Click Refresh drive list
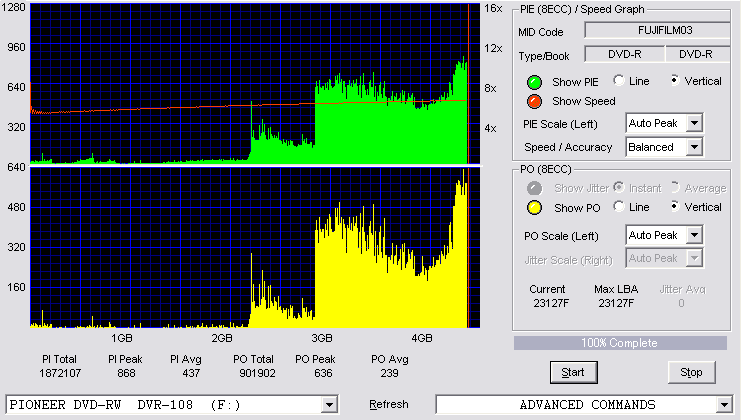742x420 pixels. 389,404
